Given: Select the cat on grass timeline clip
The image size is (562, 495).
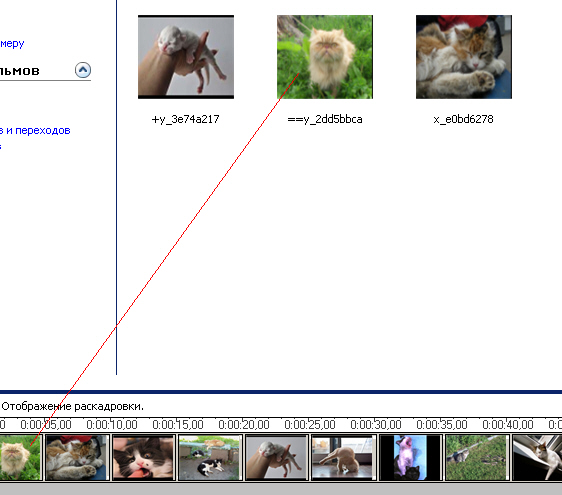Looking at the screenshot, I should tap(477, 457).
